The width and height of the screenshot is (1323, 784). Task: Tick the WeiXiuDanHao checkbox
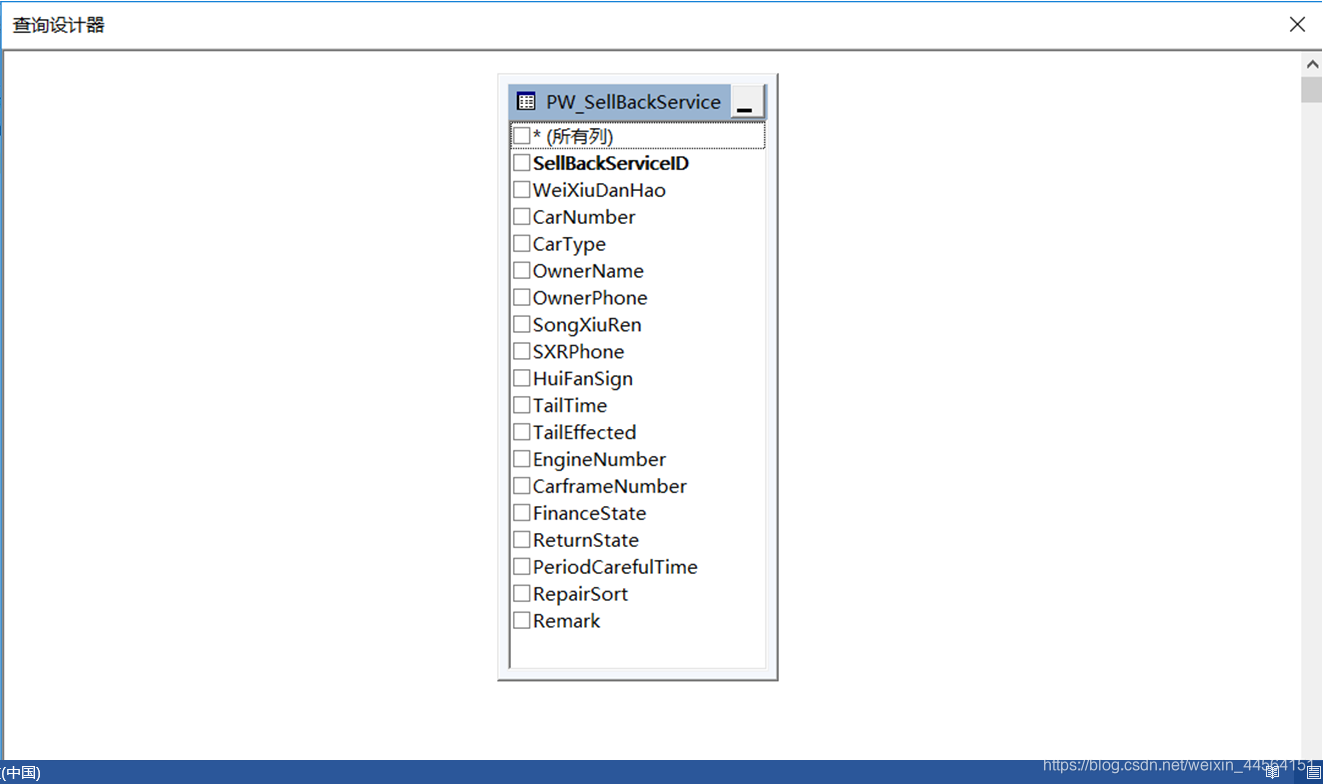pyautogui.click(x=522, y=189)
